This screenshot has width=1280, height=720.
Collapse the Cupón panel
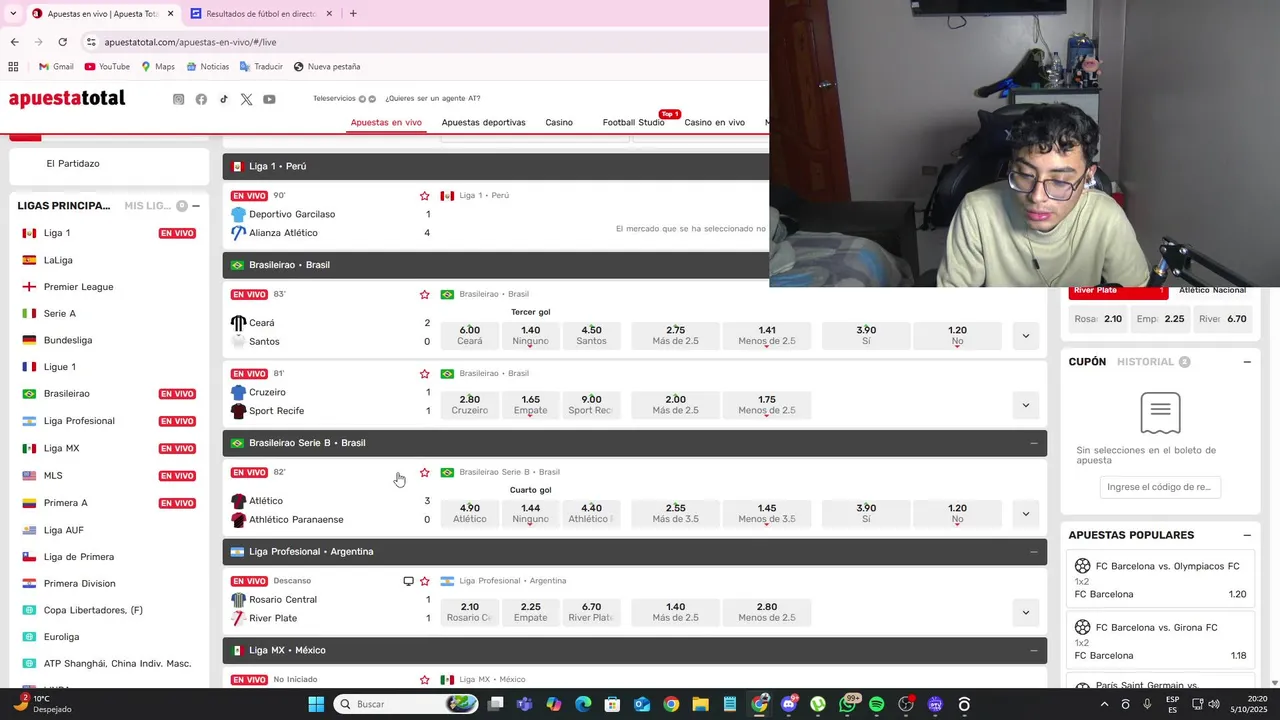(x=1247, y=362)
